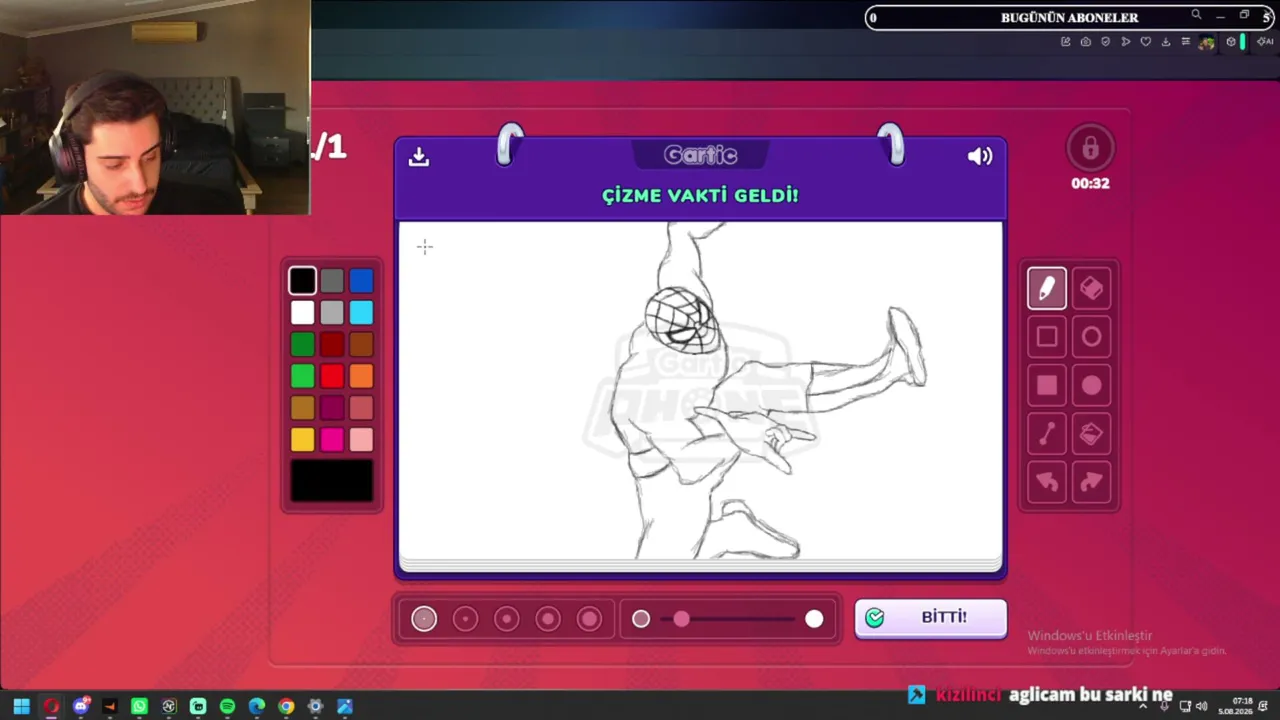Click the browser search magnifier icon
This screenshot has width=1280, height=720.
(1196, 15)
